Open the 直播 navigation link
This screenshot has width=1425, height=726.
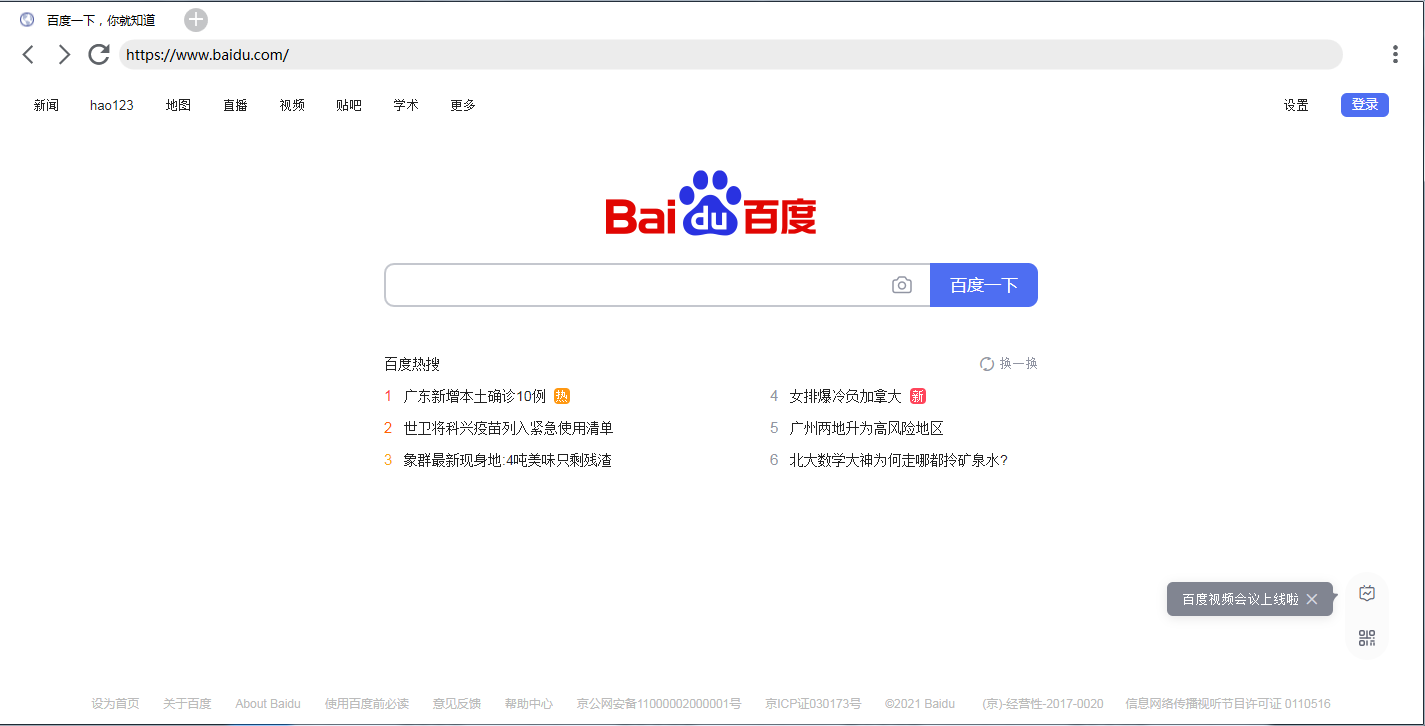pyautogui.click(x=235, y=105)
